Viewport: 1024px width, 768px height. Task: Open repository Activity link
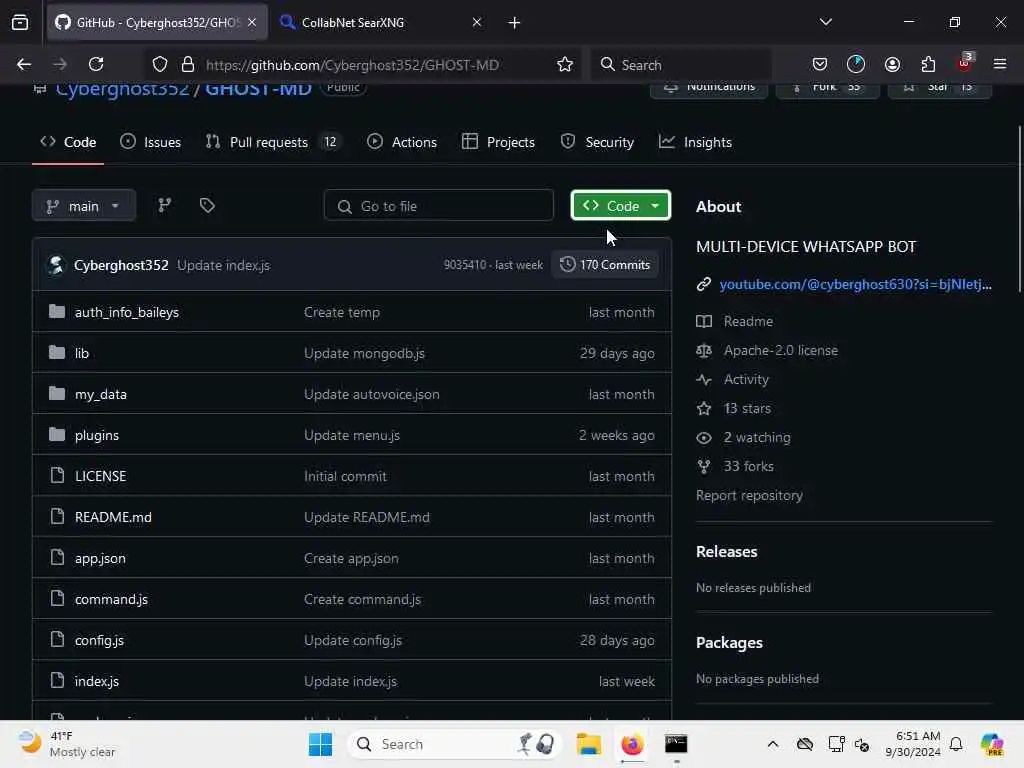point(746,379)
